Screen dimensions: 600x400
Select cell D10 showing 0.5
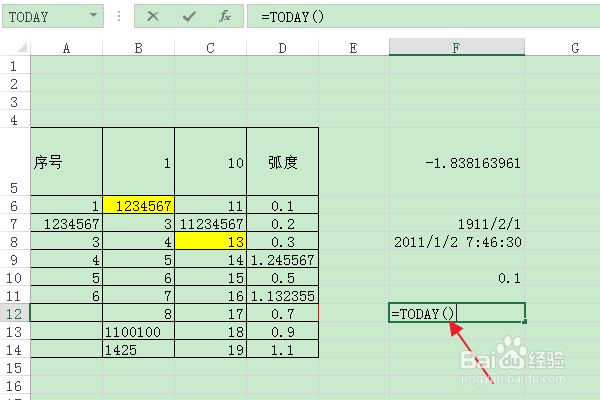[282, 277]
